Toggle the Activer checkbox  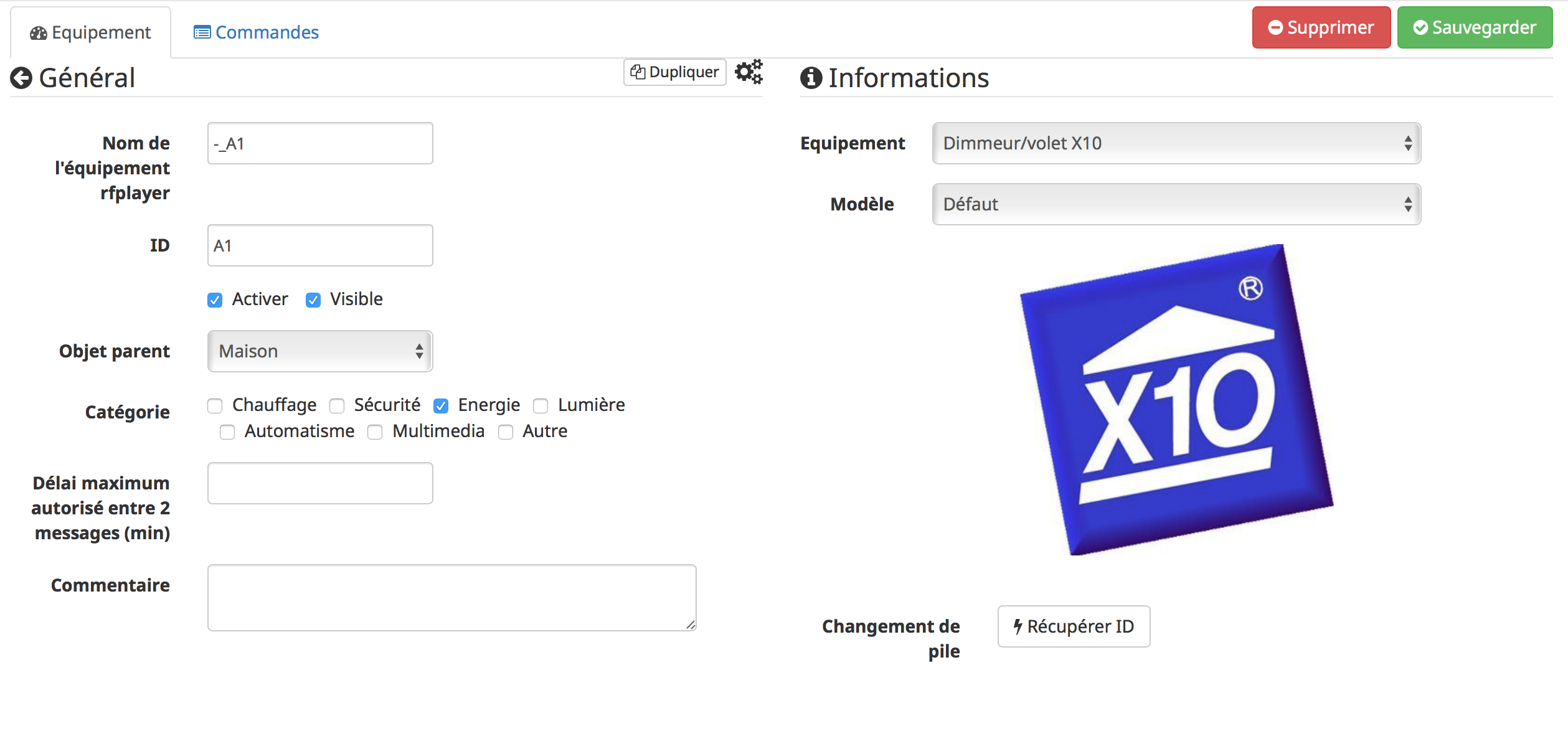(x=215, y=300)
